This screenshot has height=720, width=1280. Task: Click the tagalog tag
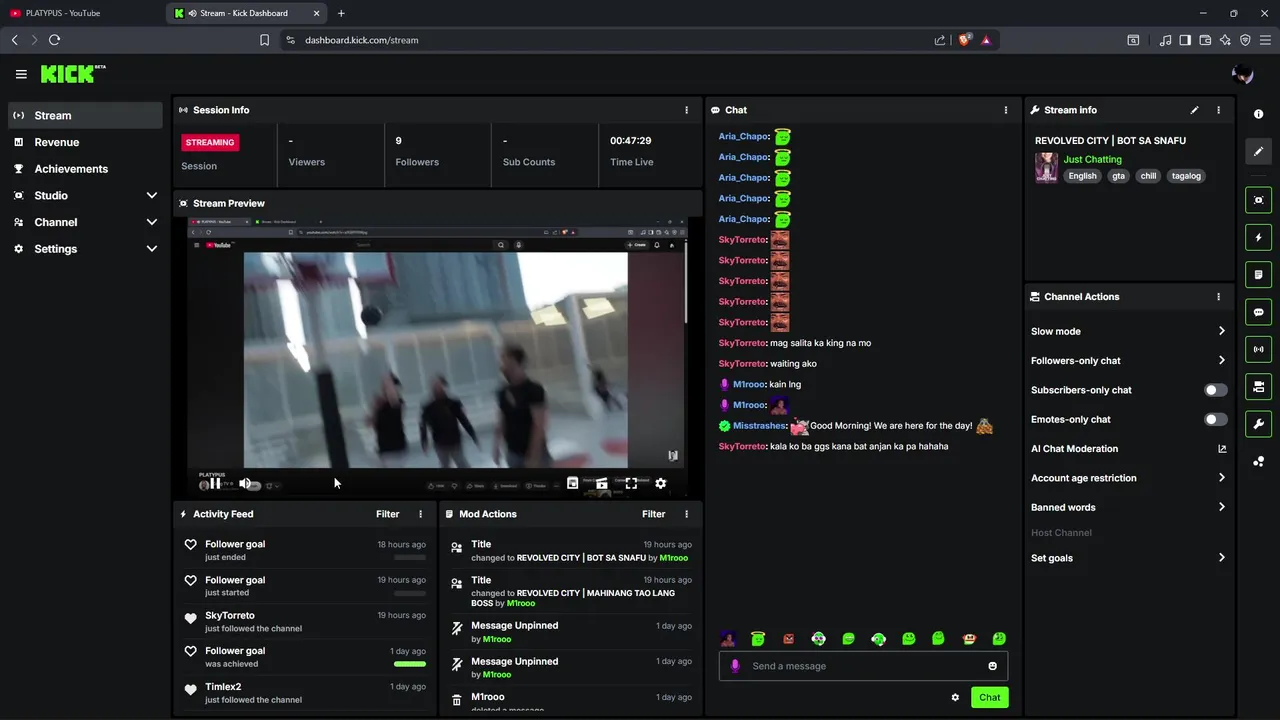tap(1186, 176)
